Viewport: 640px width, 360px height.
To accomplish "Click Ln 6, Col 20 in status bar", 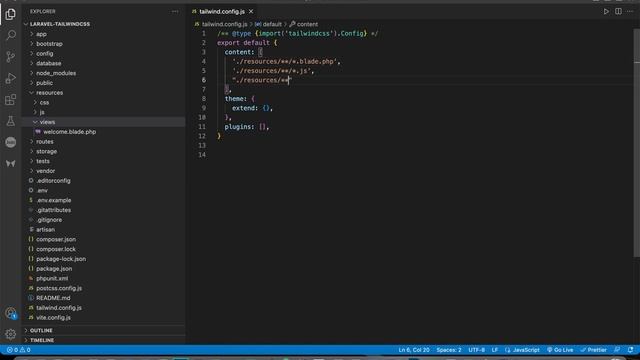I will [414, 350].
